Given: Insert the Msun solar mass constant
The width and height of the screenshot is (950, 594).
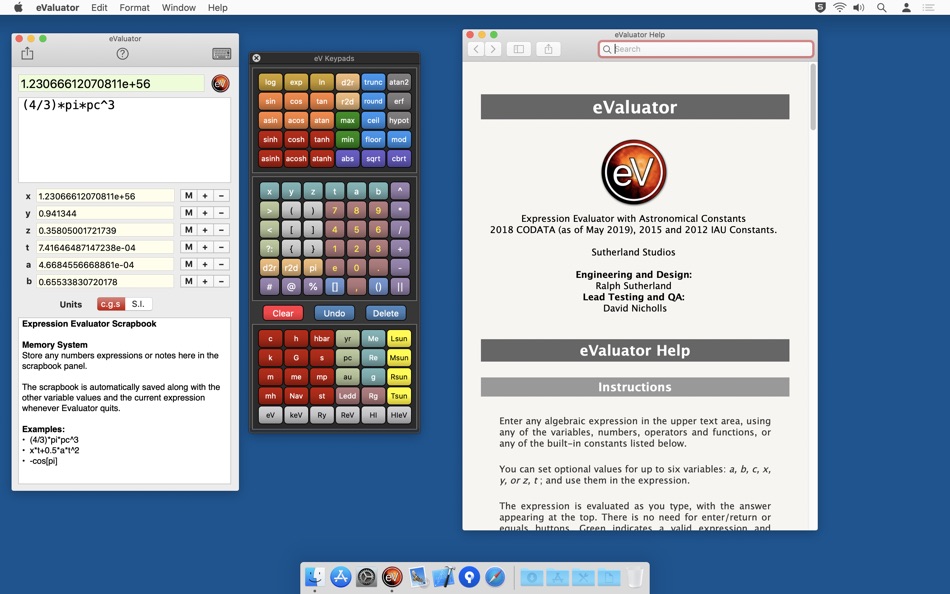Looking at the screenshot, I should pos(399,358).
